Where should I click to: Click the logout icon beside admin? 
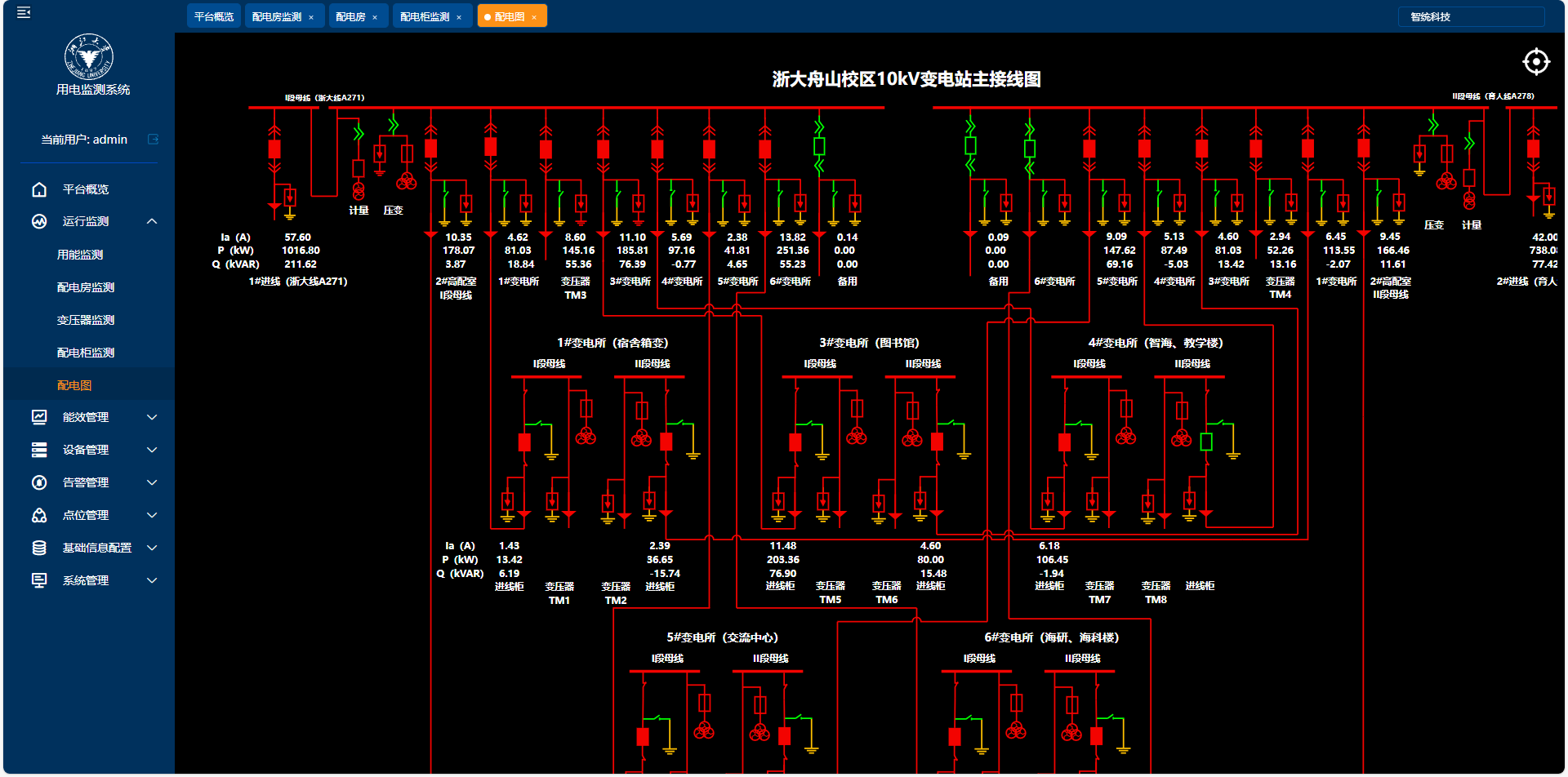pos(153,140)
